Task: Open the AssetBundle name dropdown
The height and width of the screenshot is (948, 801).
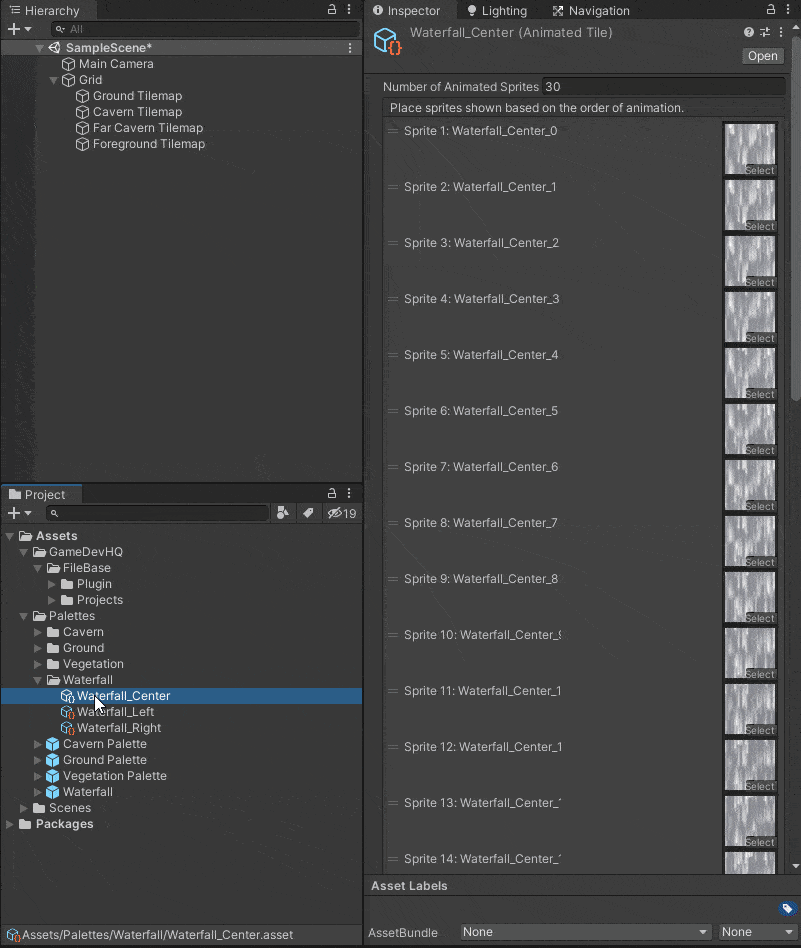Action: 585,932
